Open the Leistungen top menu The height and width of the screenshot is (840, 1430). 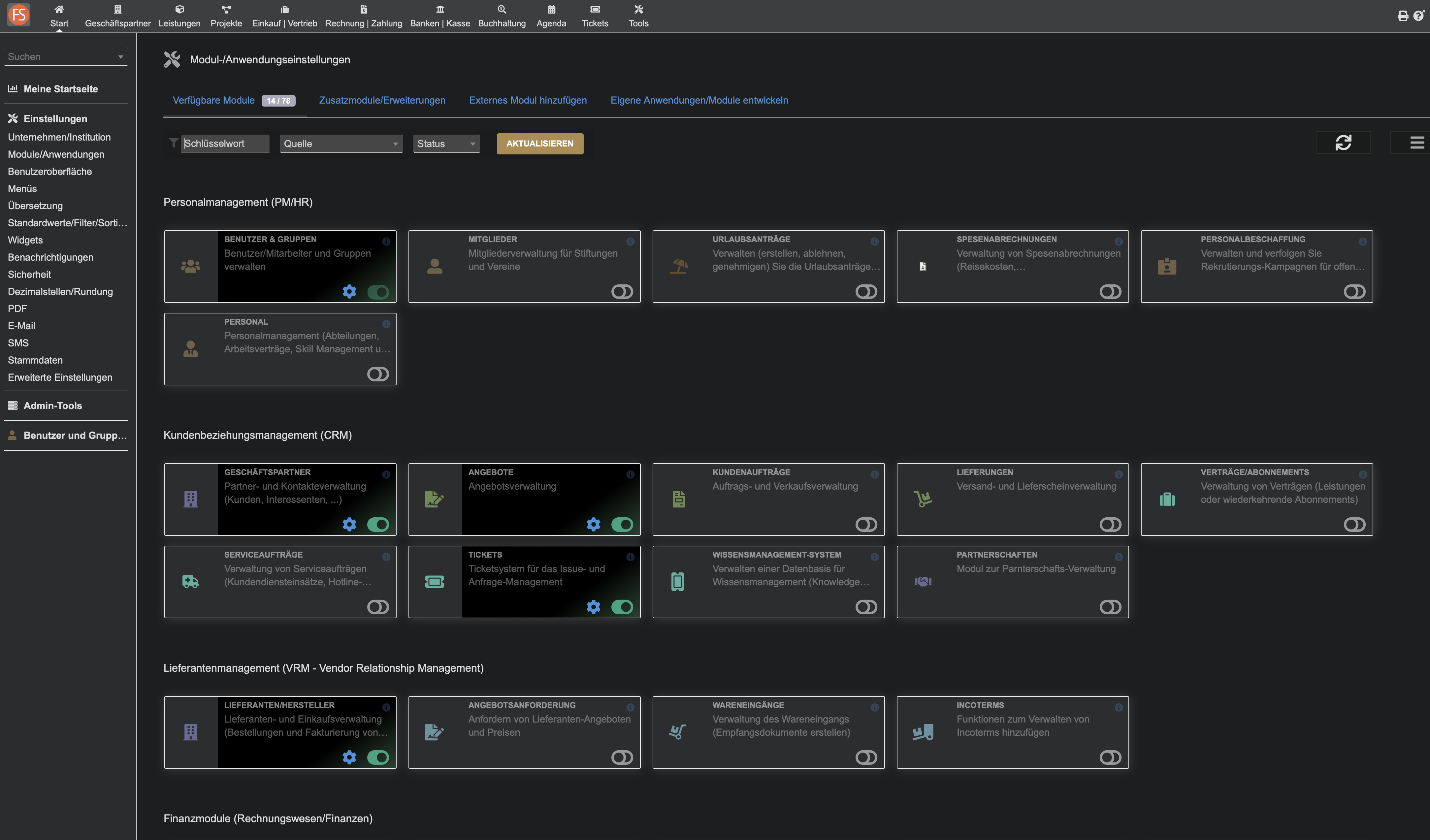coord(179,16)
